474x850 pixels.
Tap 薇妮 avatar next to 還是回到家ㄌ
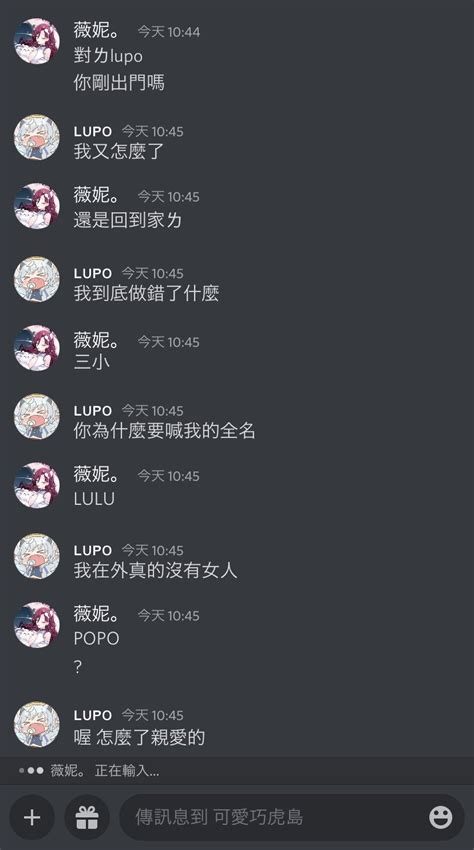pos(36,206)
